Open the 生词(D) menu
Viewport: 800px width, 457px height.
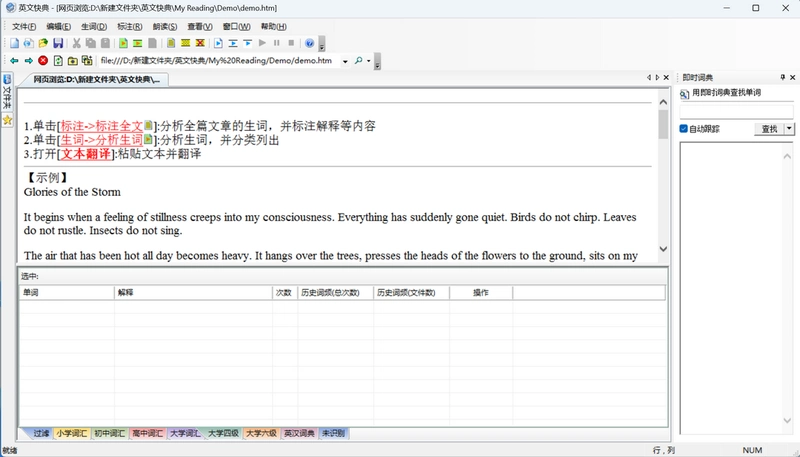pyautogui.click(x=94, y=27)
